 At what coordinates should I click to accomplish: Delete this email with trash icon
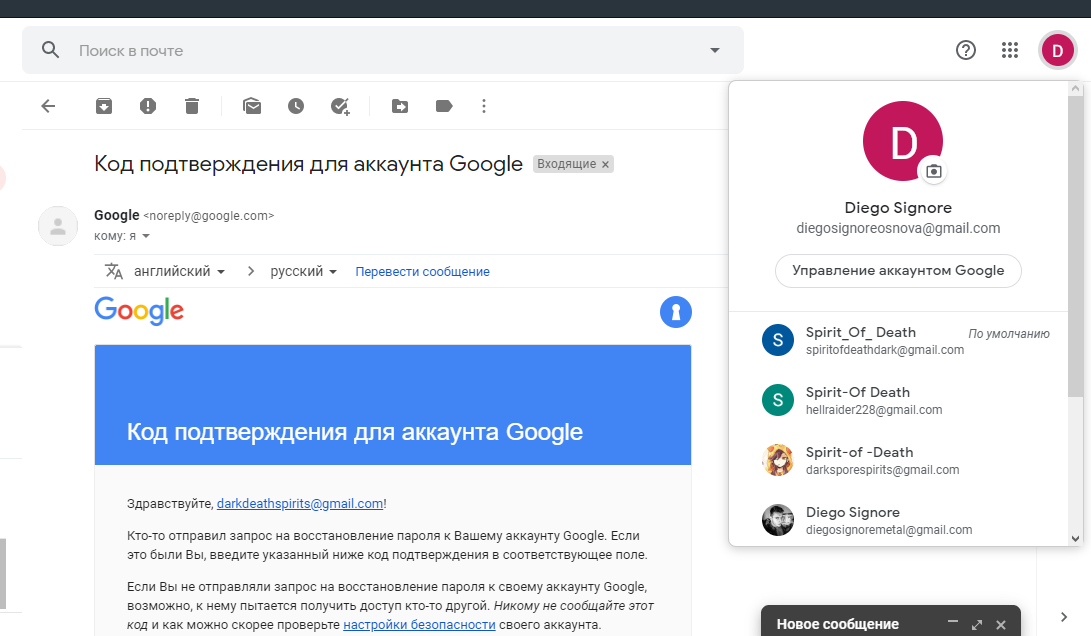(x=192, y=106)
